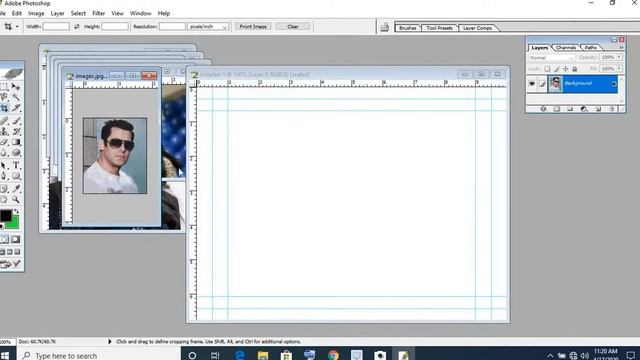Image resolution: width=640 pixels, height=360 pixels.
Task: Select the Pen tool
Action: pos(4,176)
